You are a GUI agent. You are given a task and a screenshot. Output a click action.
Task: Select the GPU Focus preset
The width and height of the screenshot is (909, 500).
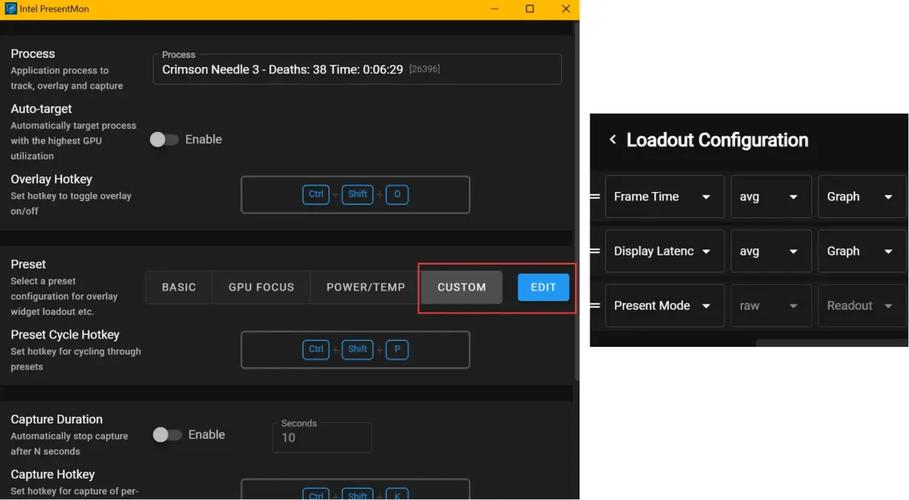(261, 287)
